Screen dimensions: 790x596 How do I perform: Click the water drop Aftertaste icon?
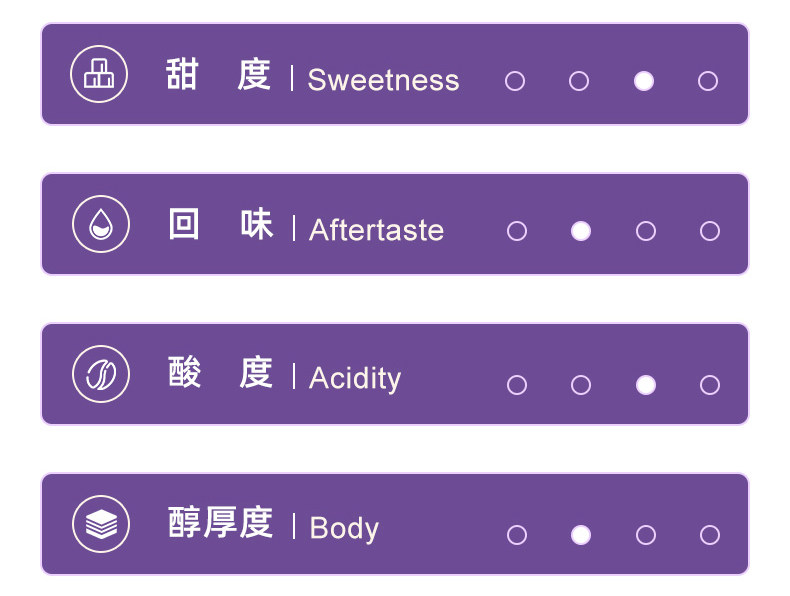[x=101, y=224]
